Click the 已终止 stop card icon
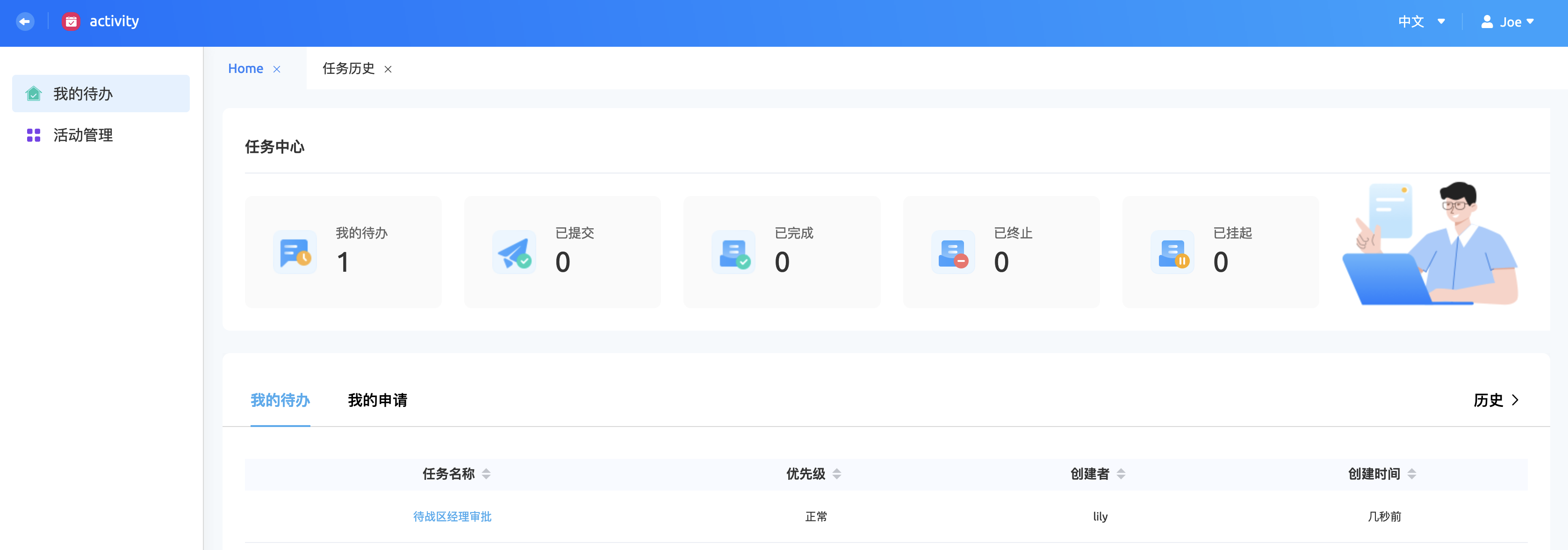 pyautogui.click(x=953, y=252)
